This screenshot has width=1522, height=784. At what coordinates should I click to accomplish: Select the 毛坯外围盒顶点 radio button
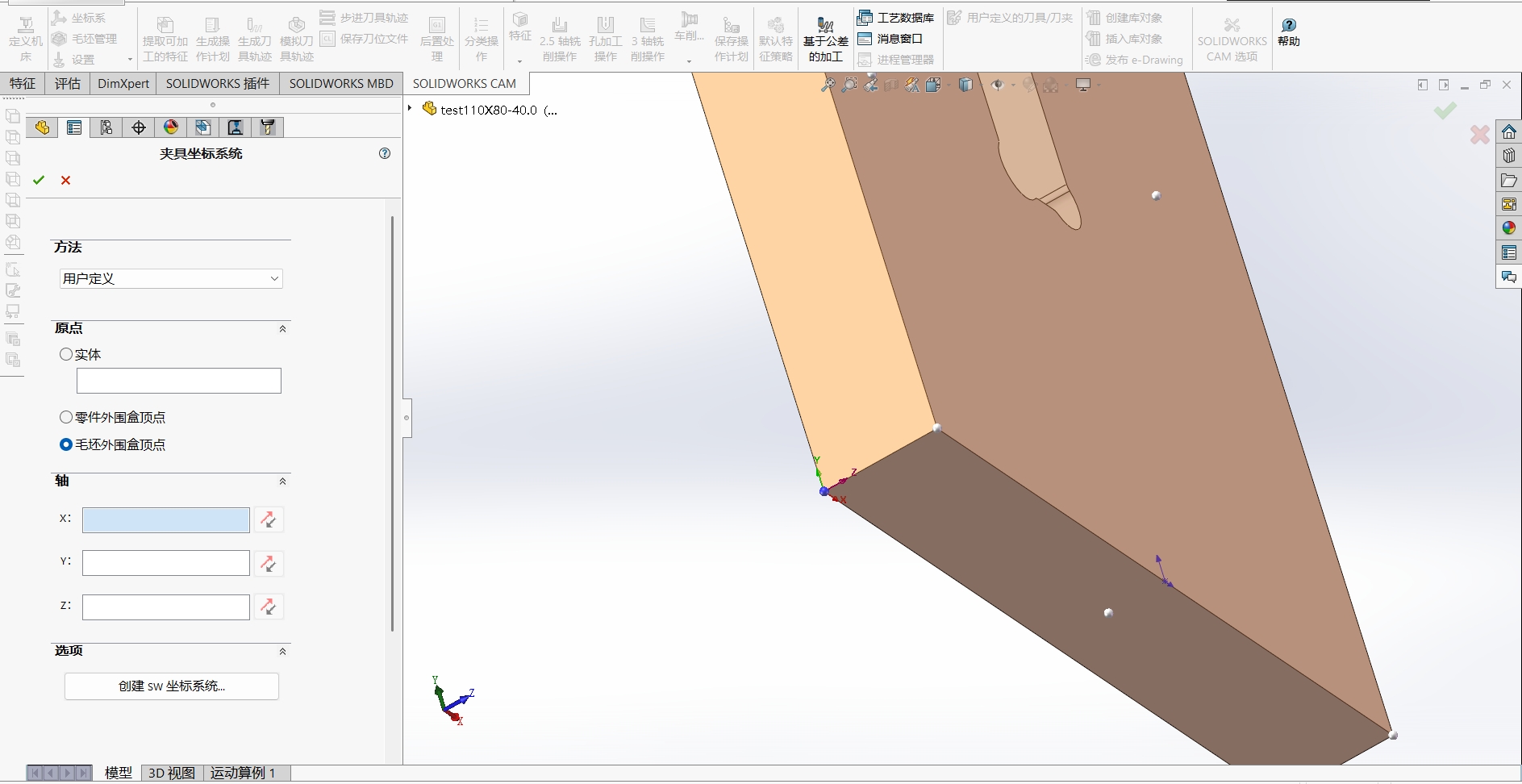[x=66, y=444]
